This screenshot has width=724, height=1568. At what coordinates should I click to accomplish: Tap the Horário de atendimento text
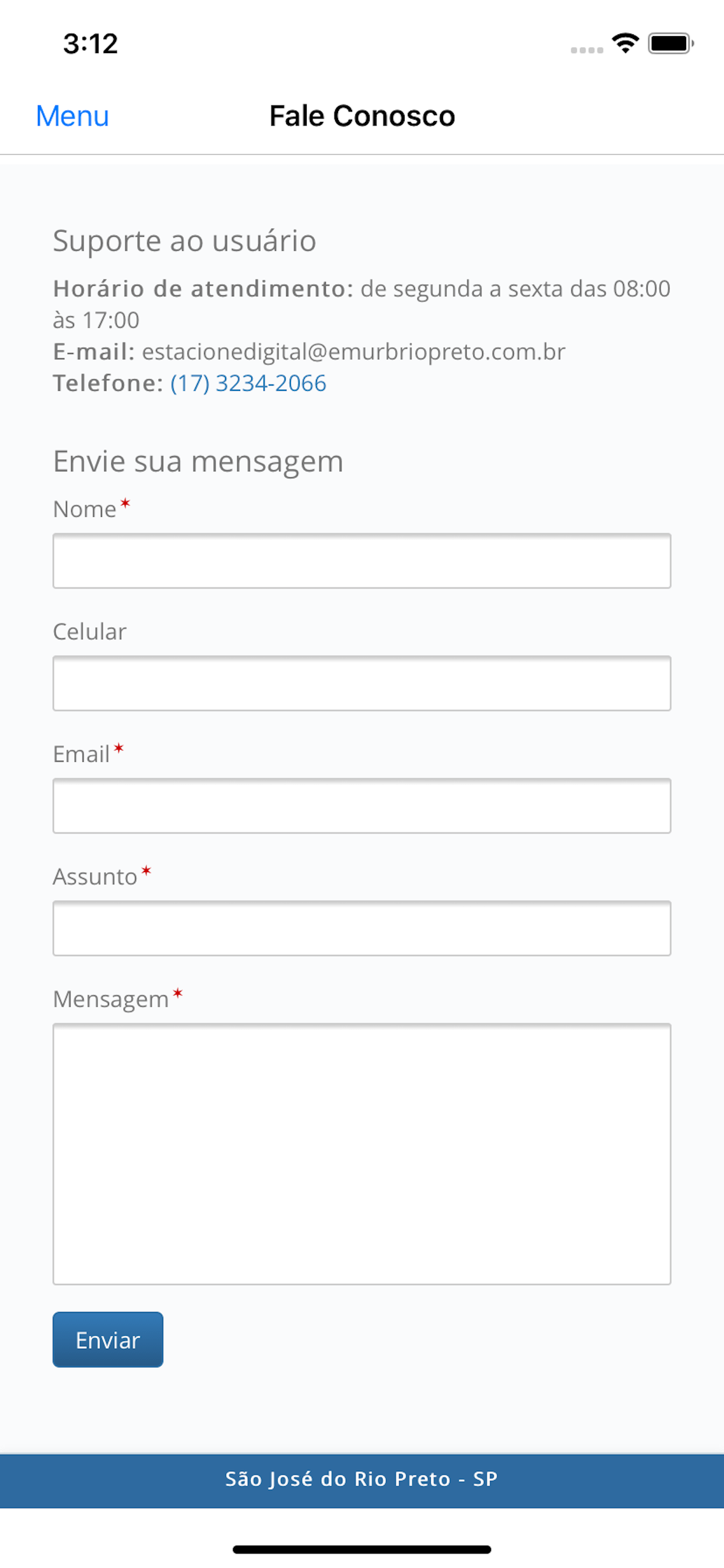tap(203, 289)
